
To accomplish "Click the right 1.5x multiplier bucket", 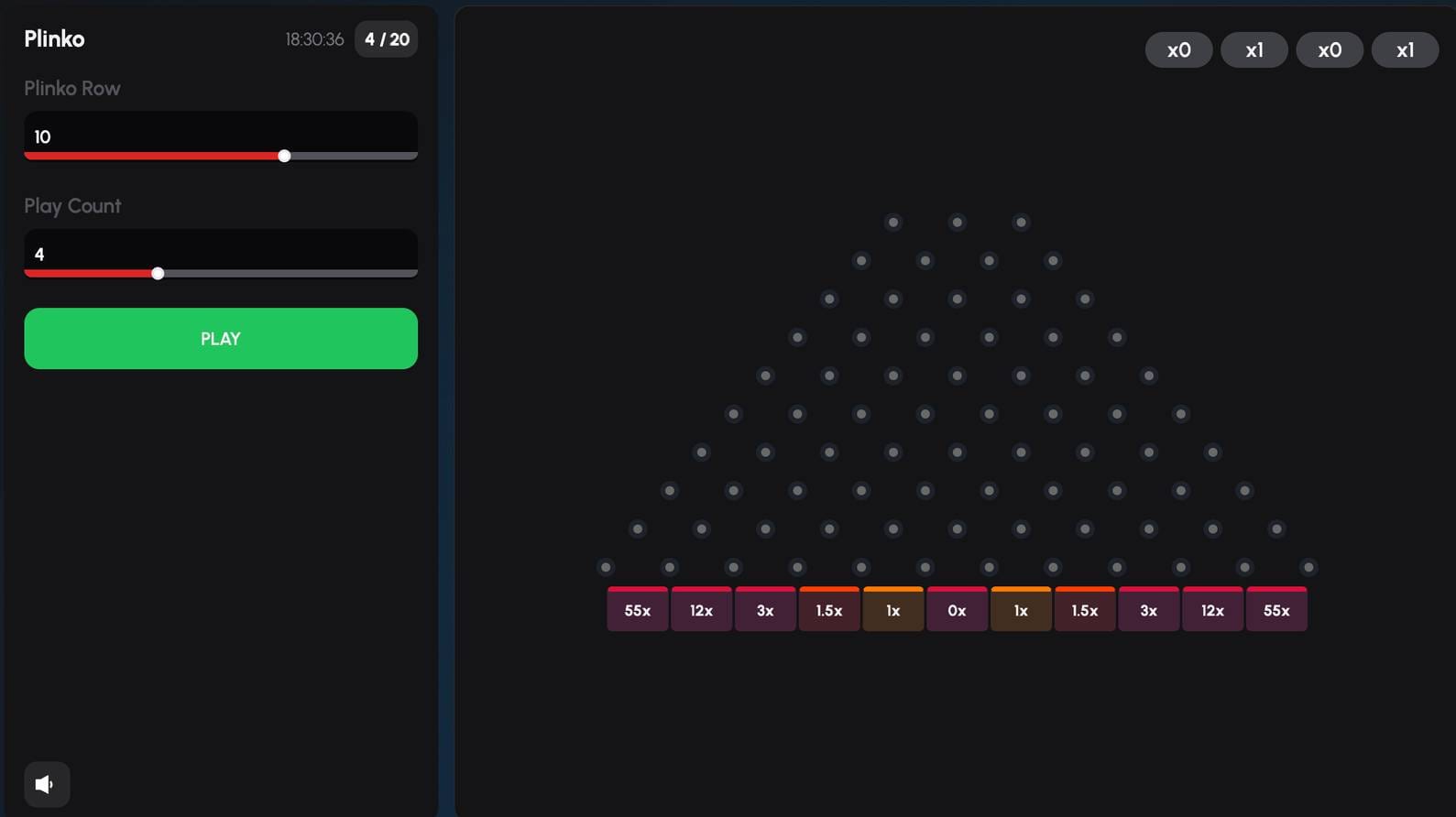I will click(1084, 610).
